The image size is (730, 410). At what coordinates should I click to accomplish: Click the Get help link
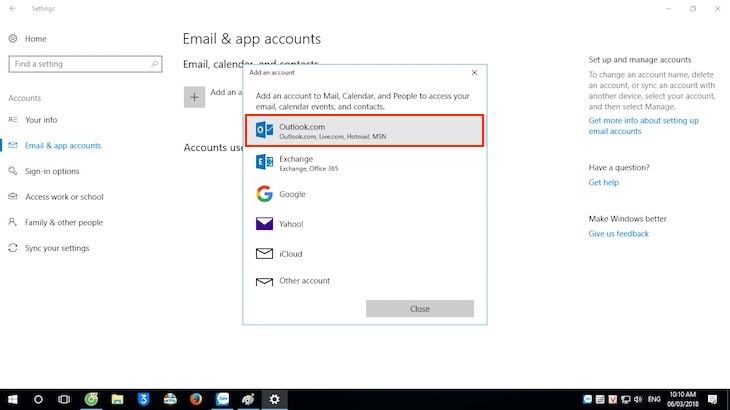pos(603,182)
